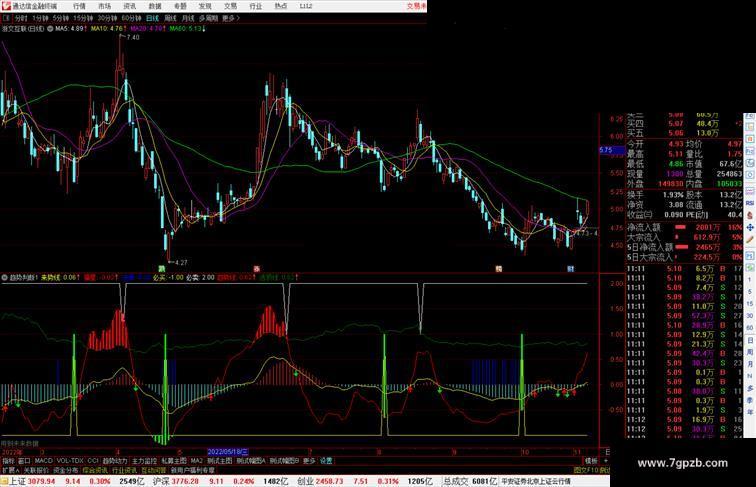Image resolution: width=756 pixels, height=487 pixels.
Task: Switch to the 30分钟 period
Action: click(x=107, y=18)
